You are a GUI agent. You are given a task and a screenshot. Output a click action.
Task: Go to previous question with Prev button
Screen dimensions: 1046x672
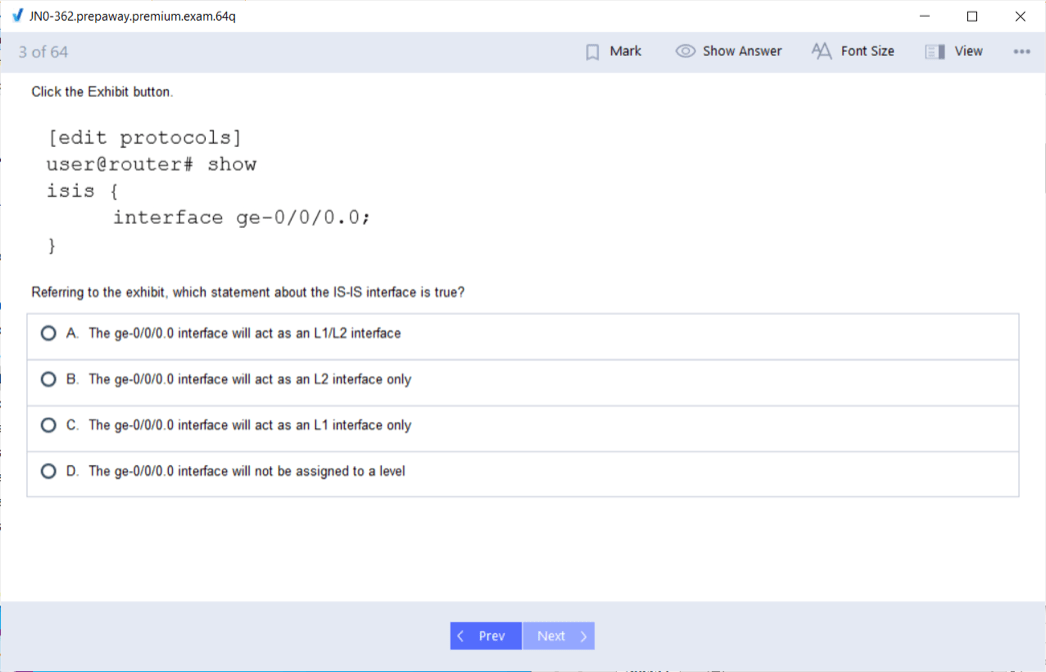486,636
